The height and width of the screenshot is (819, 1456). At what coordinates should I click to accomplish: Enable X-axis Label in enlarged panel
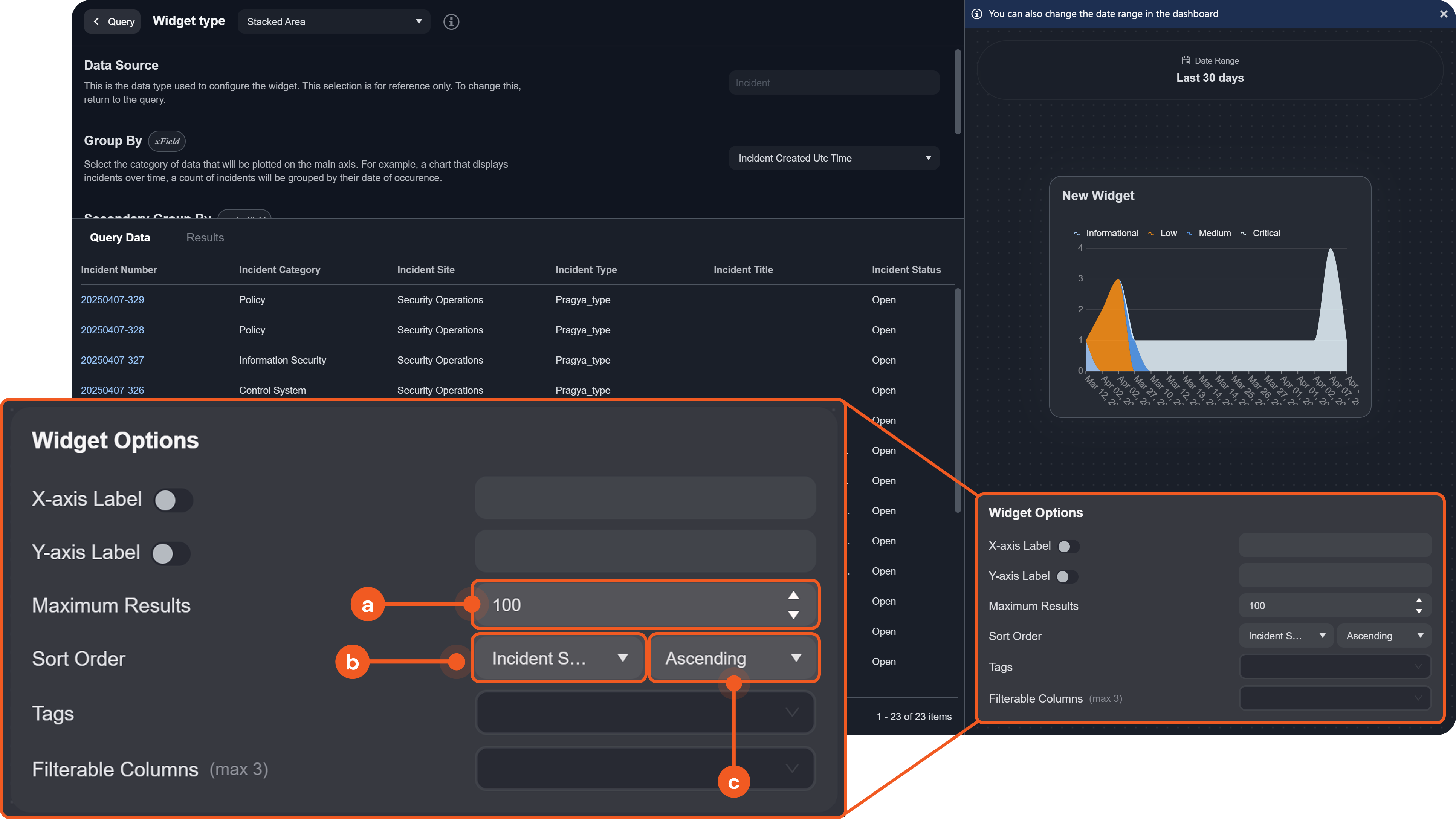(x=173, y=500)
